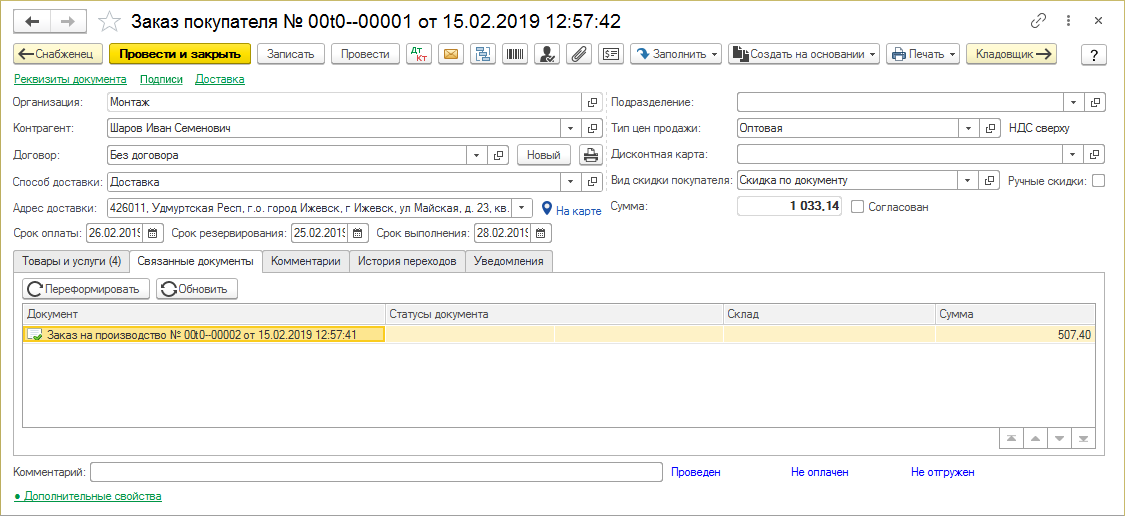Open the three-dot more options menu

point(1070,22)
